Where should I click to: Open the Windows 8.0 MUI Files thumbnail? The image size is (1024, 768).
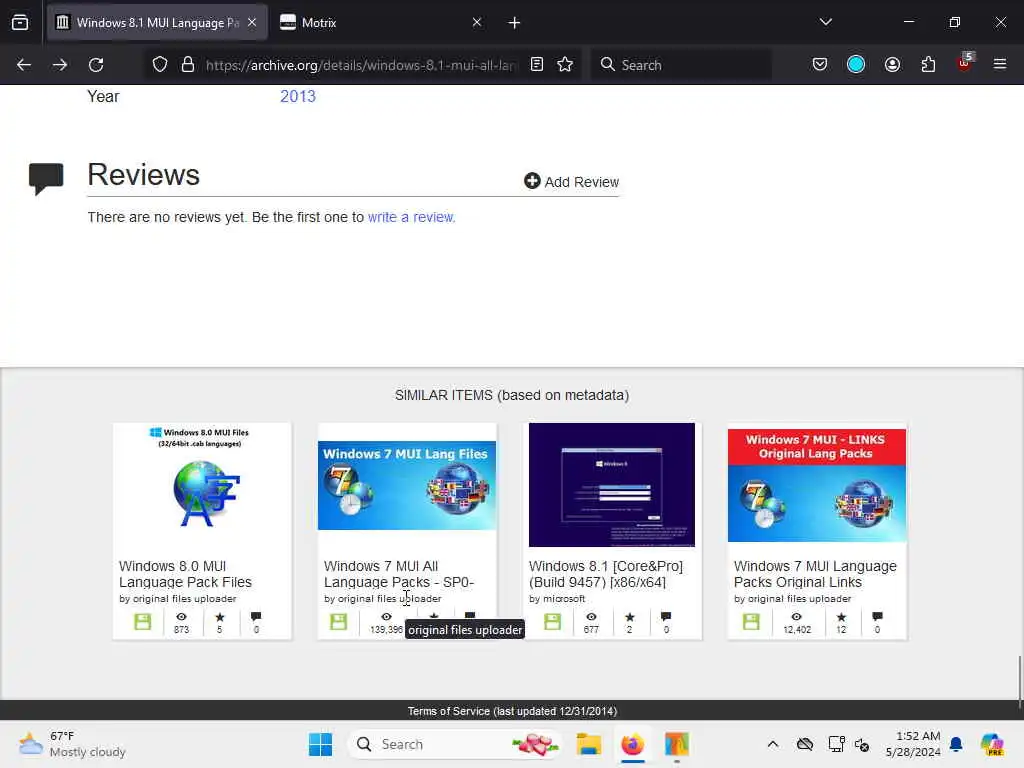pos(202,485)
